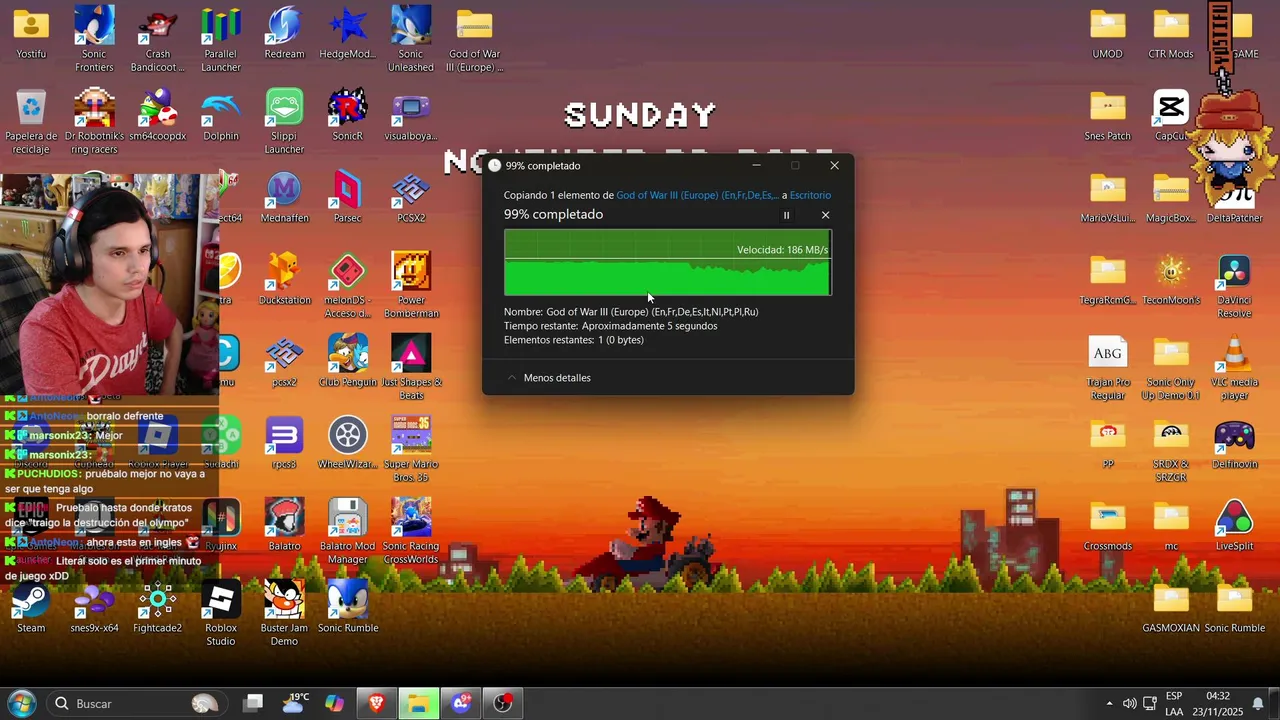
Task: Open the UMOD folder
Action: click(1107, 34)
